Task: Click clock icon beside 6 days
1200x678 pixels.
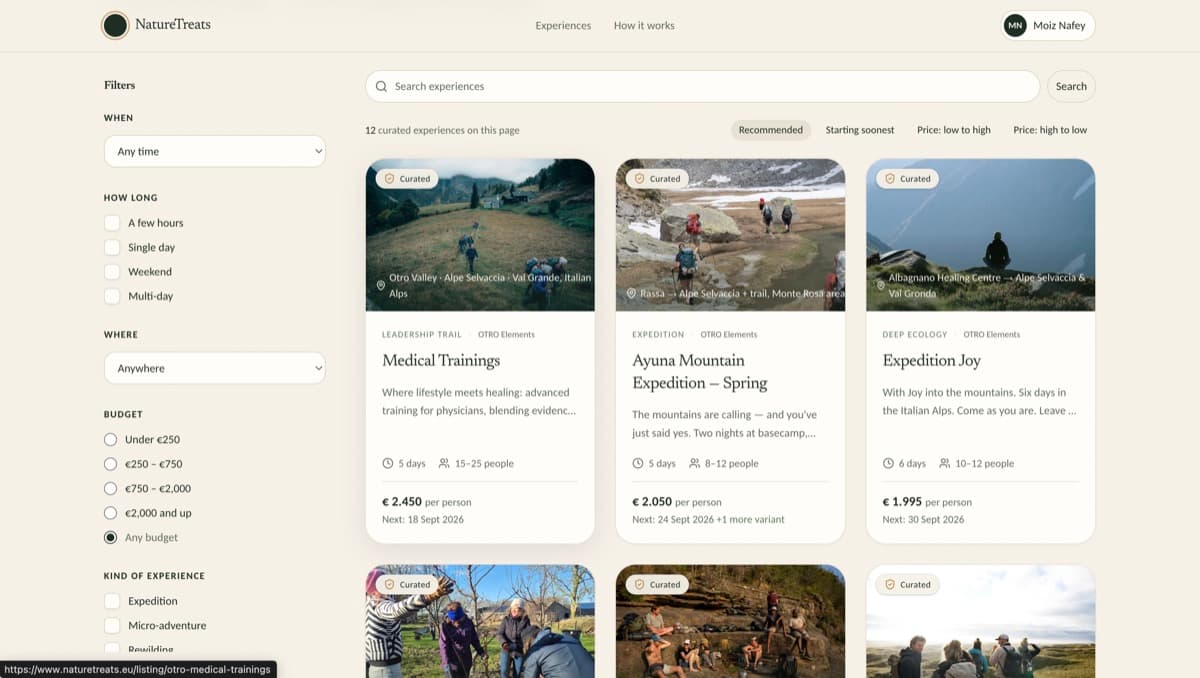Action: tap(888, 463)
